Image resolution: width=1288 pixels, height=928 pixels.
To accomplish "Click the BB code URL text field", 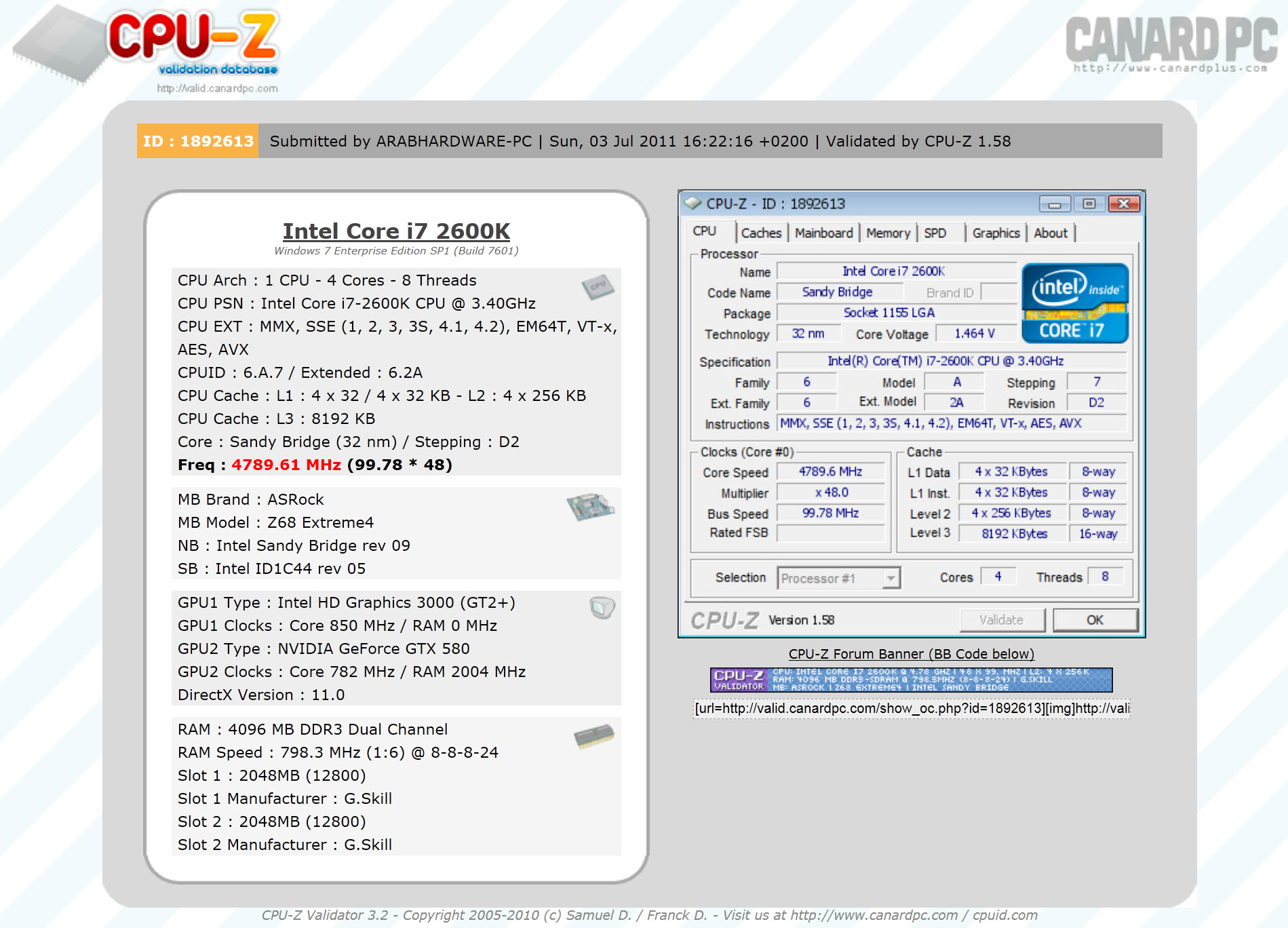I will [x=912, y=709].
